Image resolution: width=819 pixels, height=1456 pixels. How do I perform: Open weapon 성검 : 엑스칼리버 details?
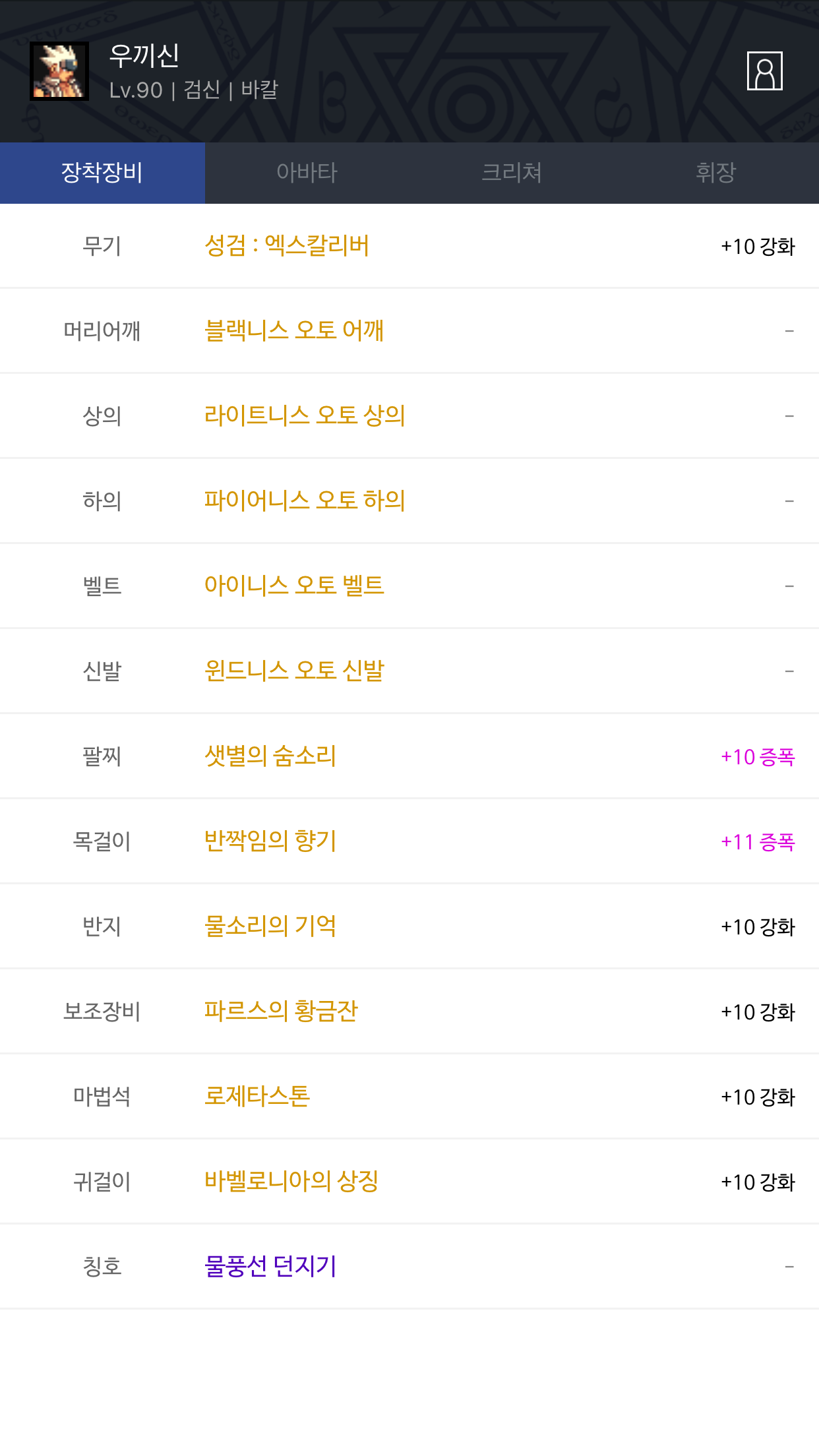tap(287, 246)
